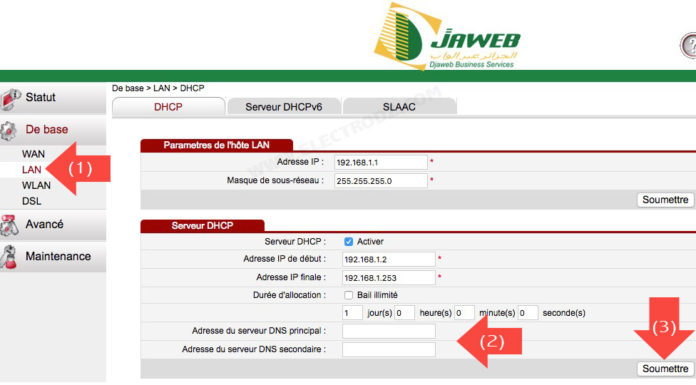Viewport: 696px width, 385px height.
Task: Click the Maintenance sidebar icon
Action: coord(9,257)
